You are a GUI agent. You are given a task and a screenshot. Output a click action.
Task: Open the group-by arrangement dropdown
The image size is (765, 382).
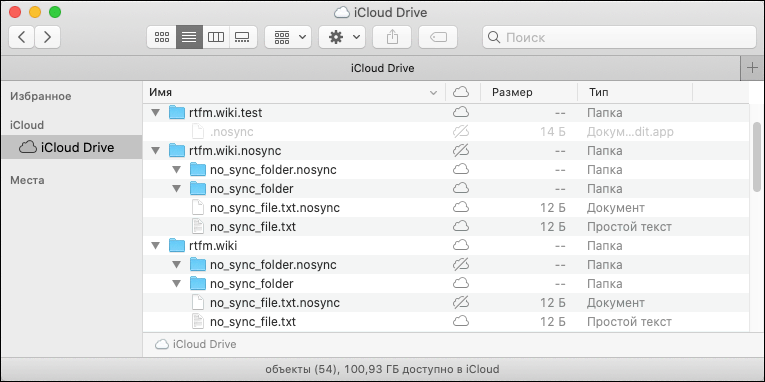(x=288, y=37)
